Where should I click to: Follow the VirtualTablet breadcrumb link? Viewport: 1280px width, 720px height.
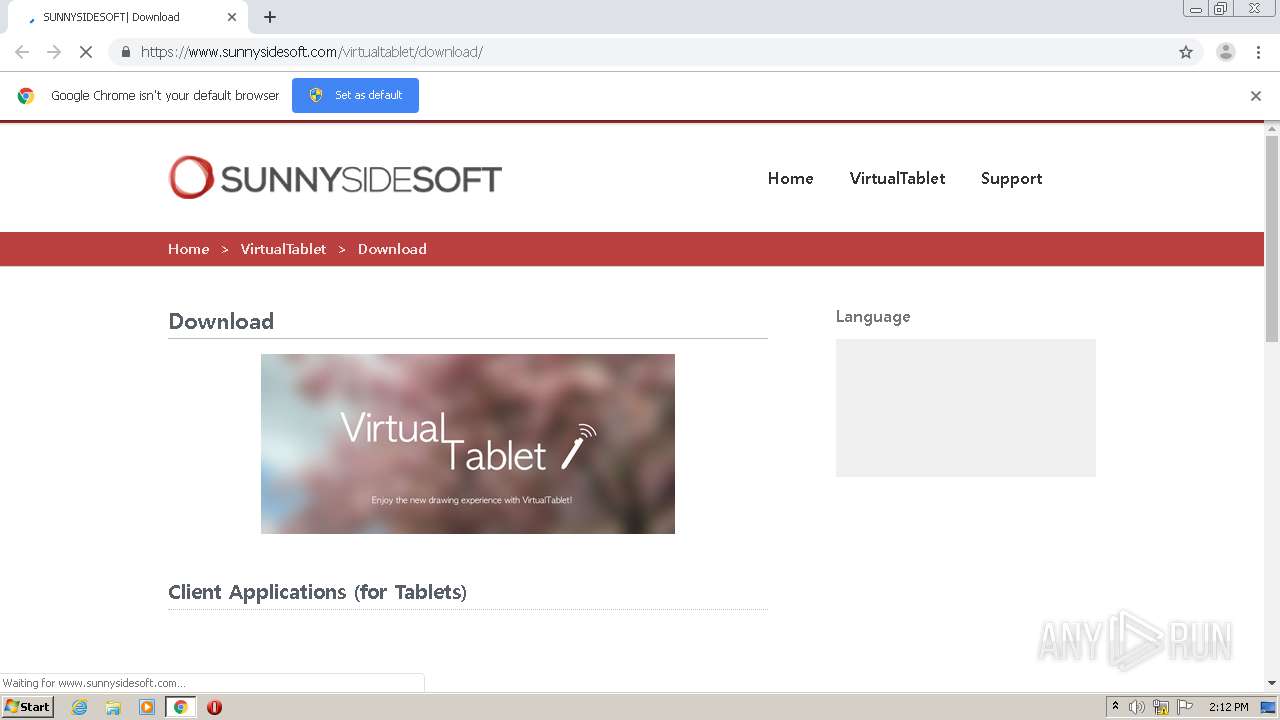(283, 249)
